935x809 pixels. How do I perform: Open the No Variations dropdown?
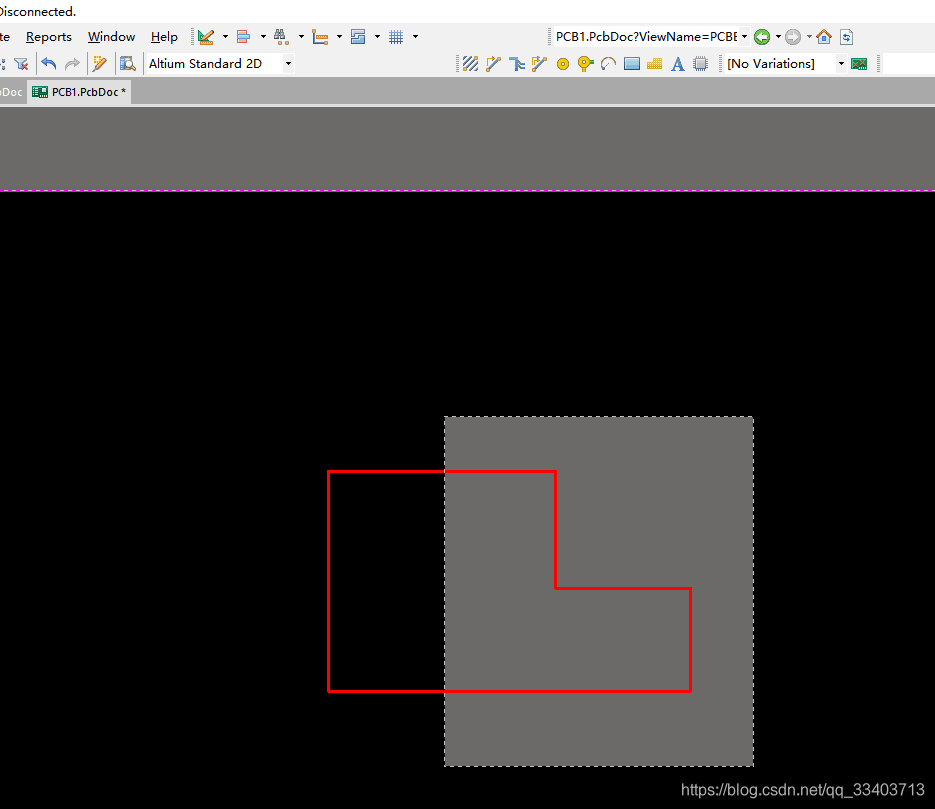[x=841, y=64]
